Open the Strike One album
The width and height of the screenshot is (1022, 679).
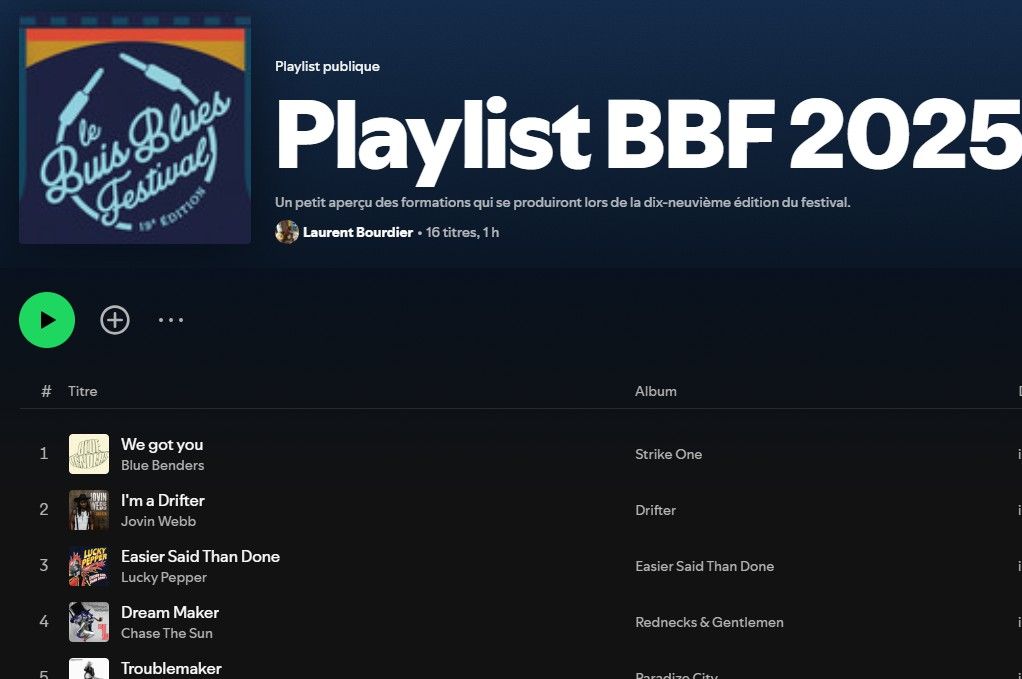pos(669,454)
